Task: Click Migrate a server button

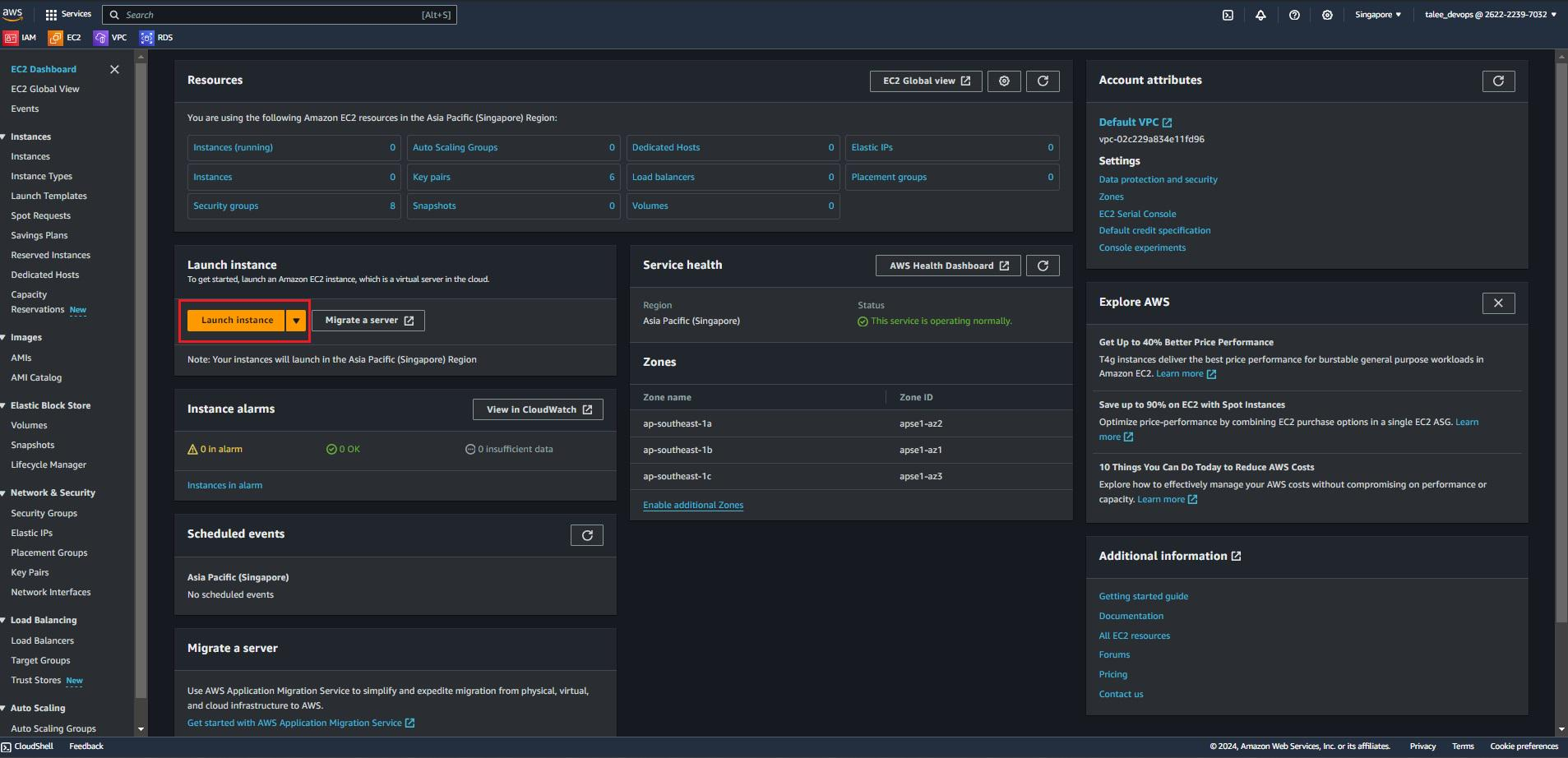Action: pyautogui.click(x=368, y=321)
